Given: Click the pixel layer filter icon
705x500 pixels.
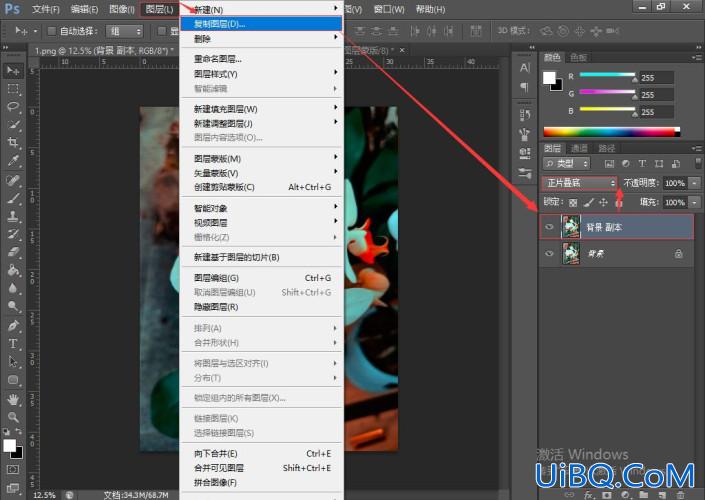Looking at the screenshot, I should point(609,164).
